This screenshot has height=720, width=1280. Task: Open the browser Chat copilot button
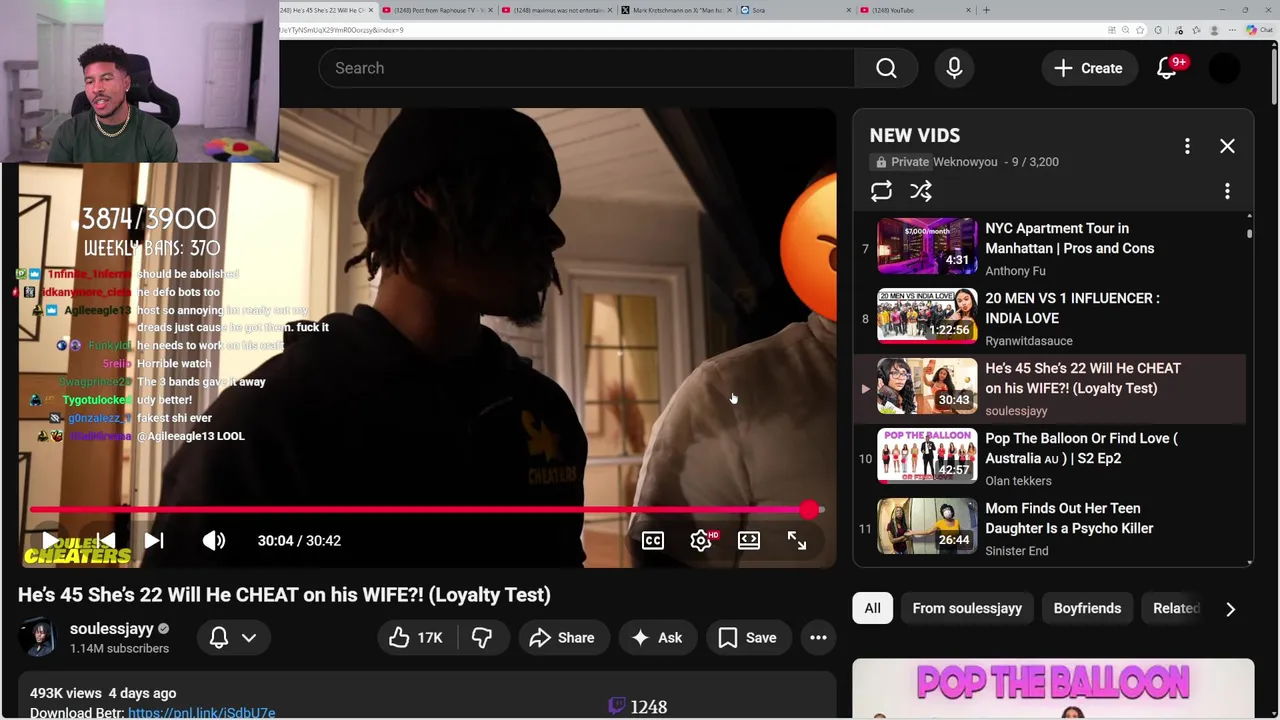pos(1259,30)
